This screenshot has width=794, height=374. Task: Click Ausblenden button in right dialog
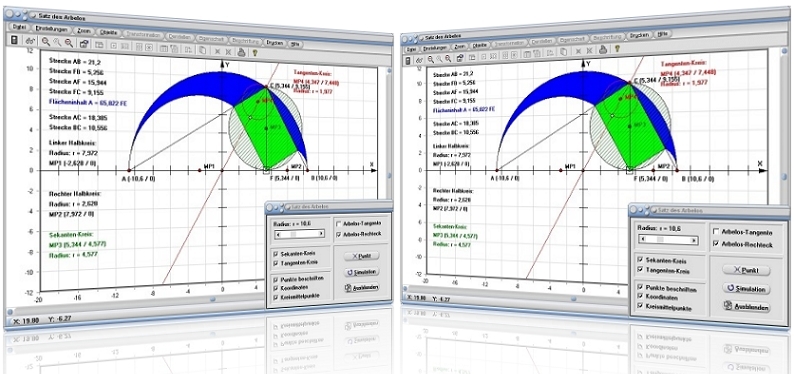[746, 307]
